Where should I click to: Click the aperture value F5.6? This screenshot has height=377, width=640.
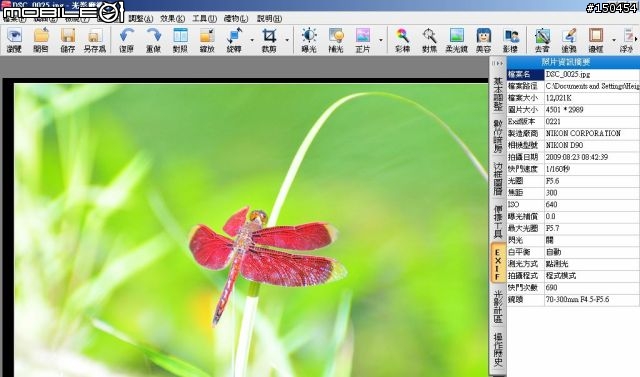[552, 181]
